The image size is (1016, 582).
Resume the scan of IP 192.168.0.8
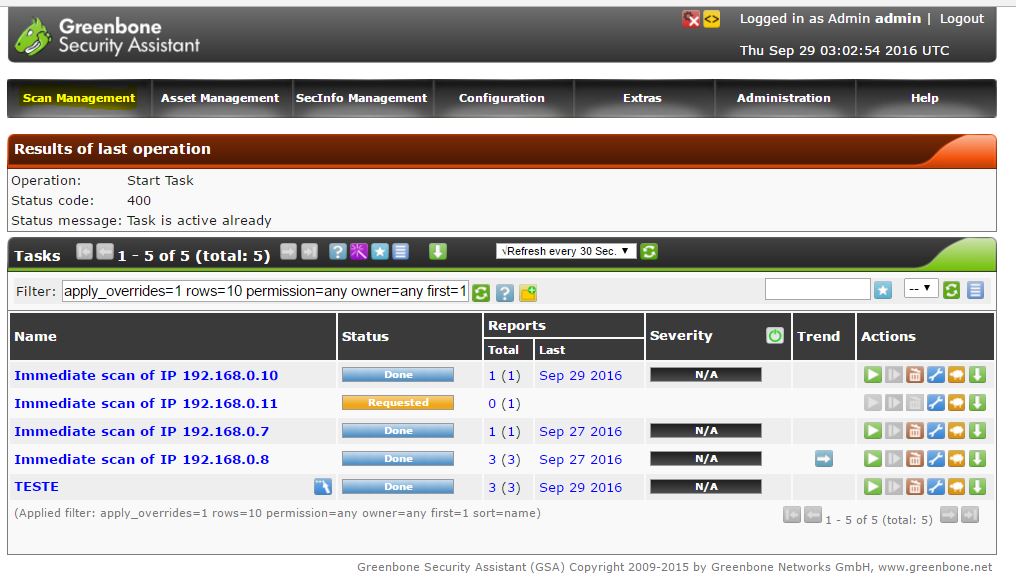coord(891,459)
